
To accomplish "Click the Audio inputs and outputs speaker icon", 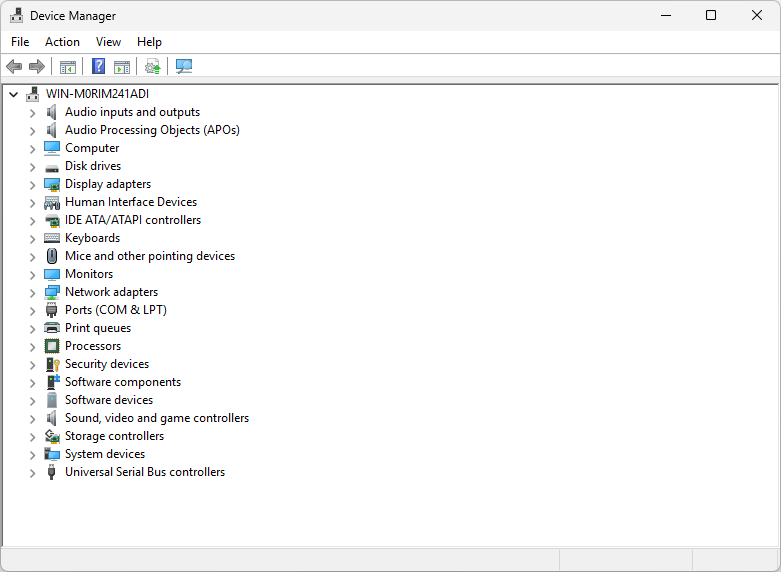I will coord(52,112).
